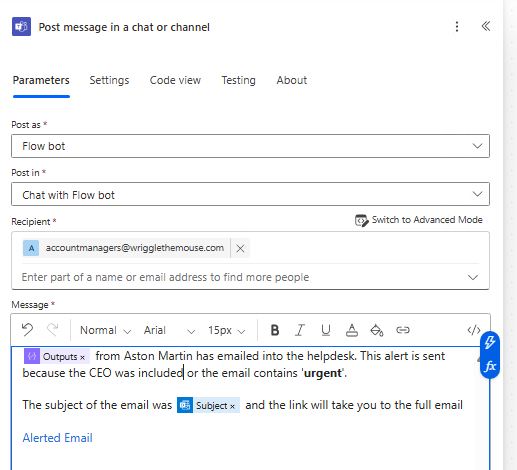Click the 'Post message in a chat or channel' title
Image resolution: width=517 pixels, height=470 pixels.
pos(124,27)
